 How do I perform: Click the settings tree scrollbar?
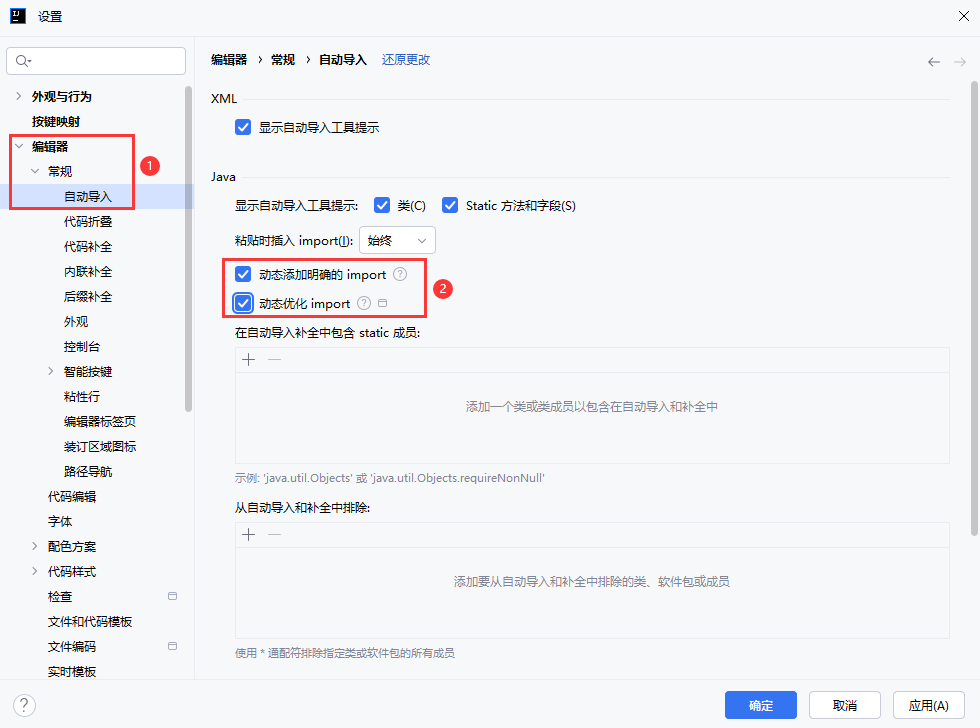click(188, 249)
